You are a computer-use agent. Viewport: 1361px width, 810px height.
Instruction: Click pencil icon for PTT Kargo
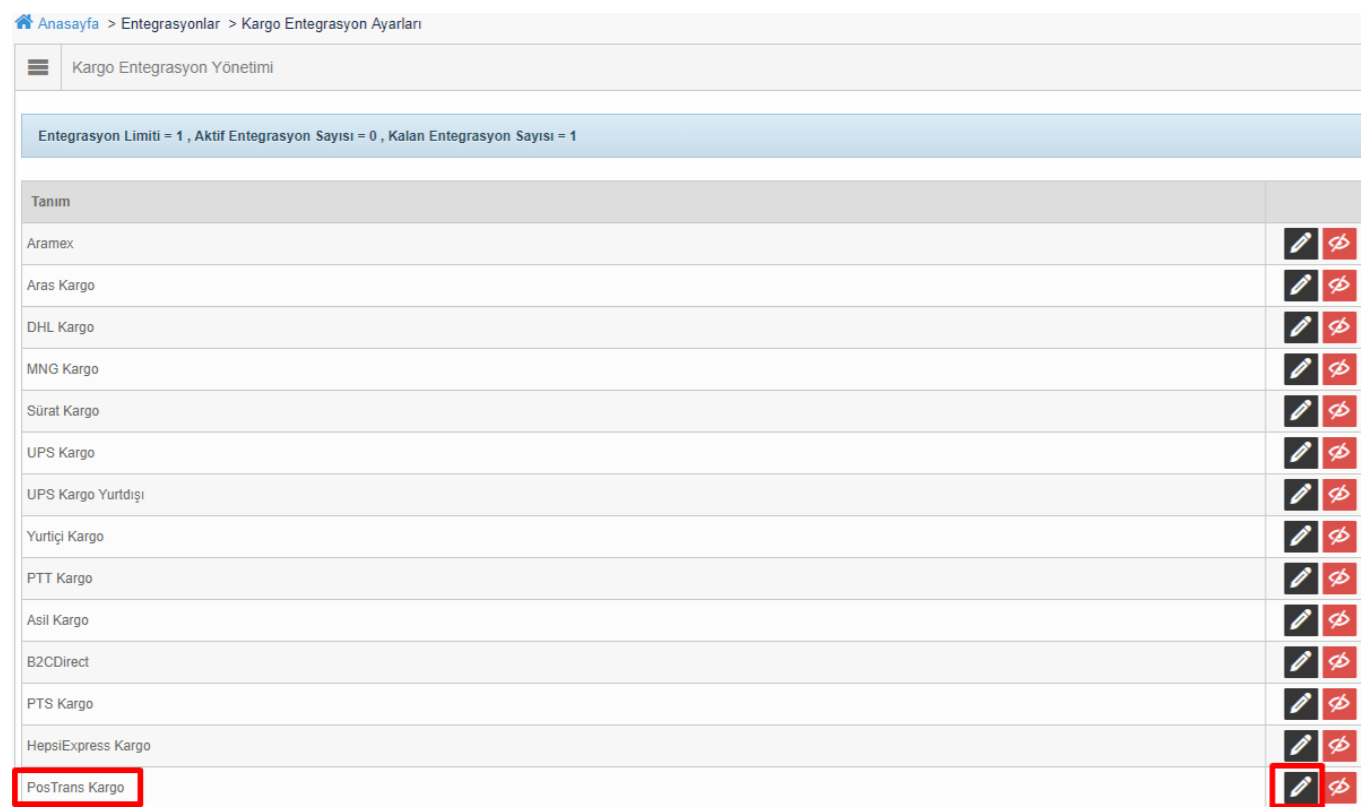click(x=1300, y=578)
